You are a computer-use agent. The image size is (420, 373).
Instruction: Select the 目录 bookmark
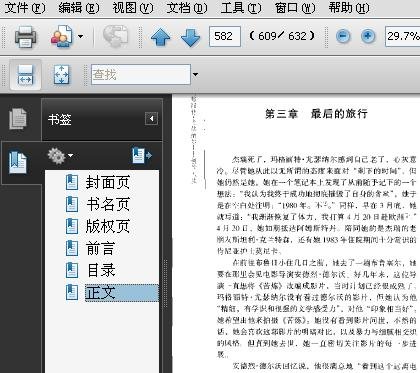click(x=101, y=270)
